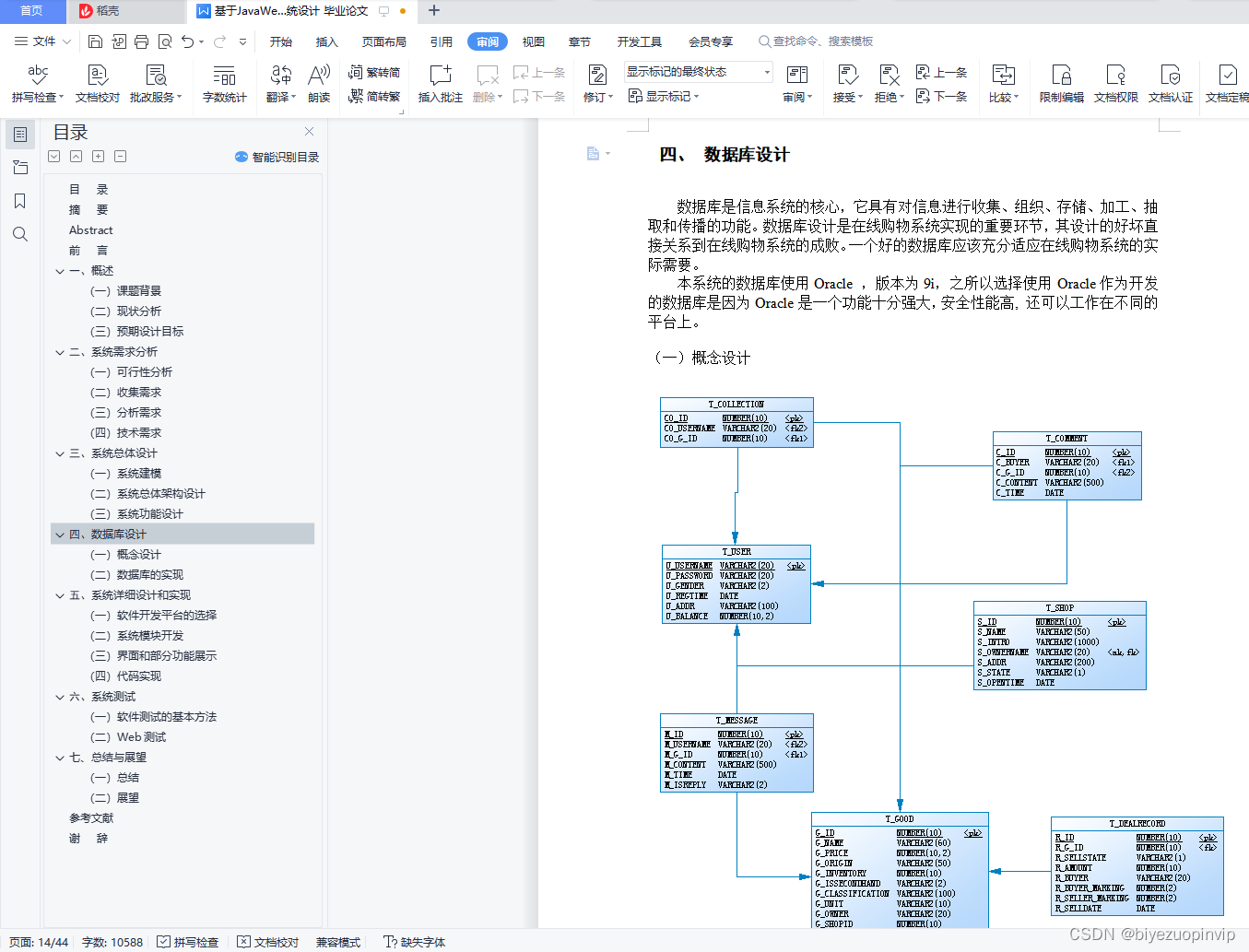The height and width of the screenshot is (952, 1249).
Task: Jump to Abstract in outline
Action: 91,230
